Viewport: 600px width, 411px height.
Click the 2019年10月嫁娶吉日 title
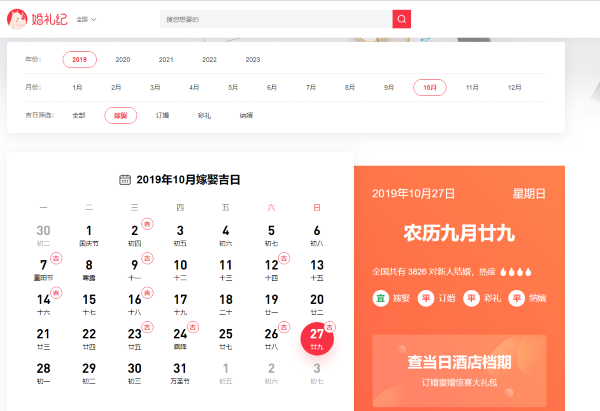point(188,180)
